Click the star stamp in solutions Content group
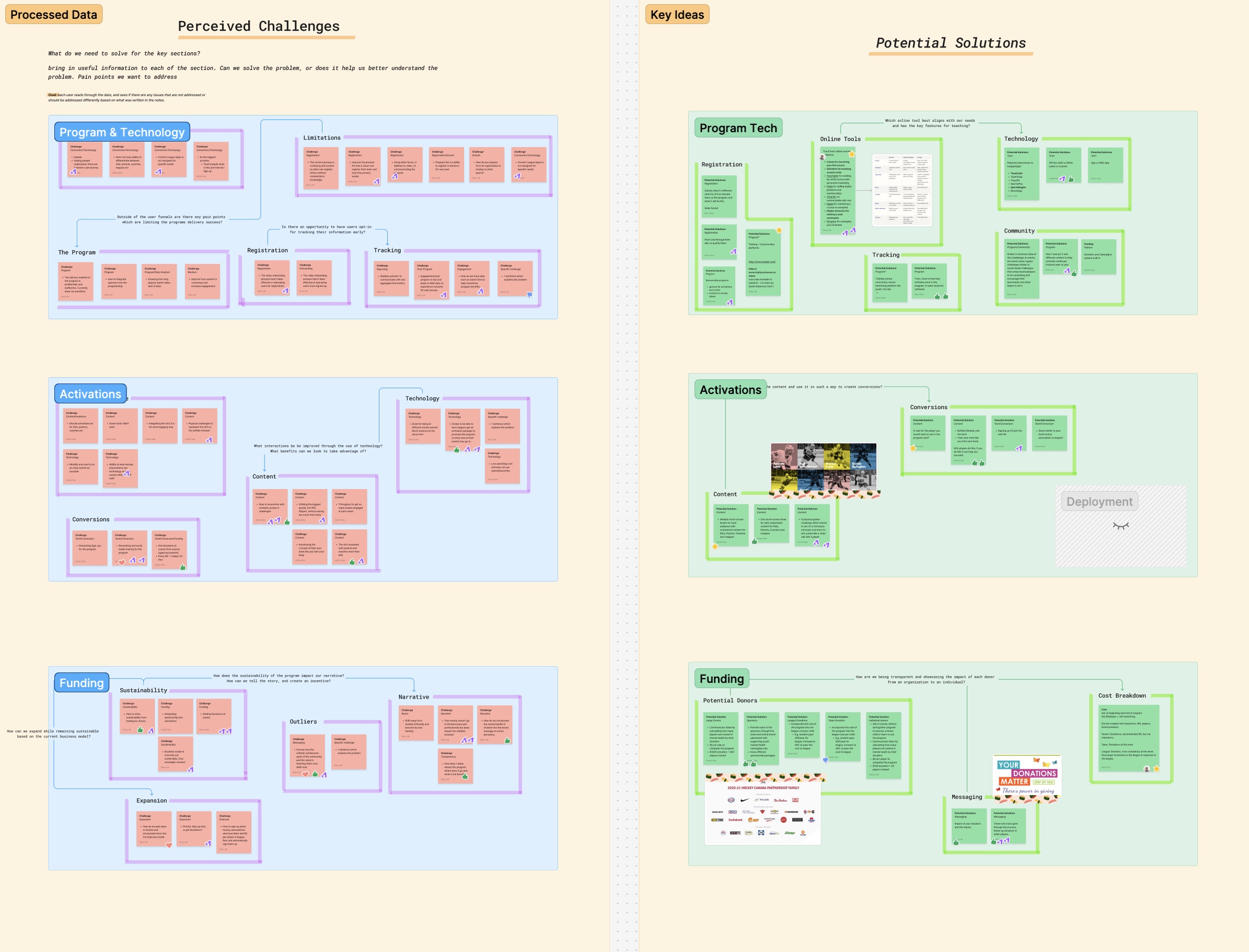1249x952 pixels. (715, 546)
